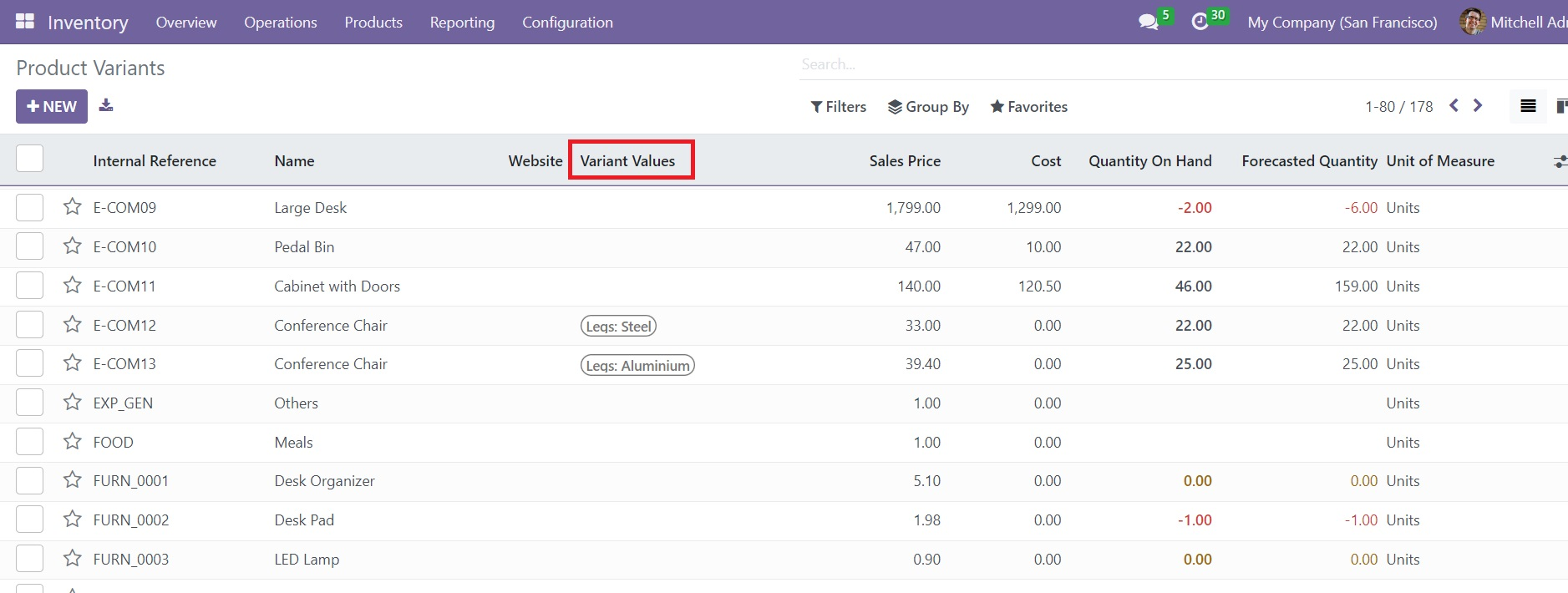Open the activities clock icon
This screenshot has width=1568, height=593.
[x=1200, y=22]
